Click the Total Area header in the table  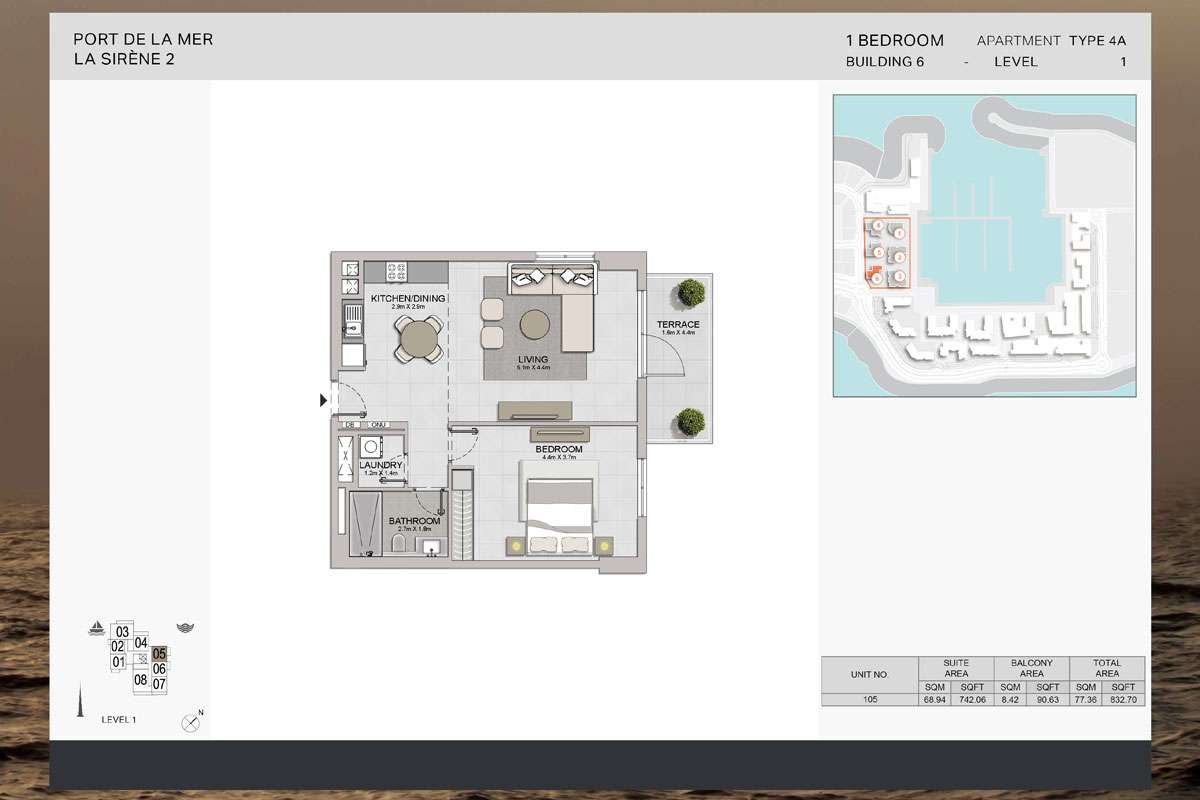[1107, 668]
